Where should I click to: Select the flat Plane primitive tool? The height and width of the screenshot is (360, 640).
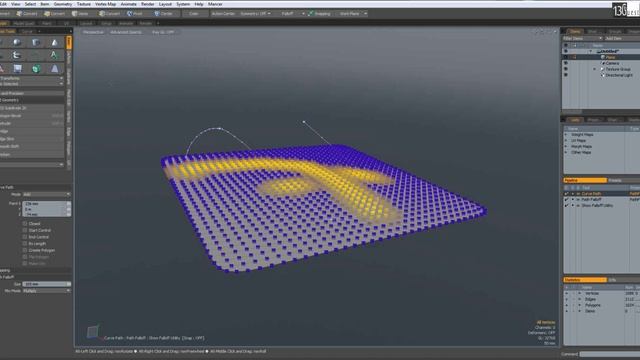point(17,69)
